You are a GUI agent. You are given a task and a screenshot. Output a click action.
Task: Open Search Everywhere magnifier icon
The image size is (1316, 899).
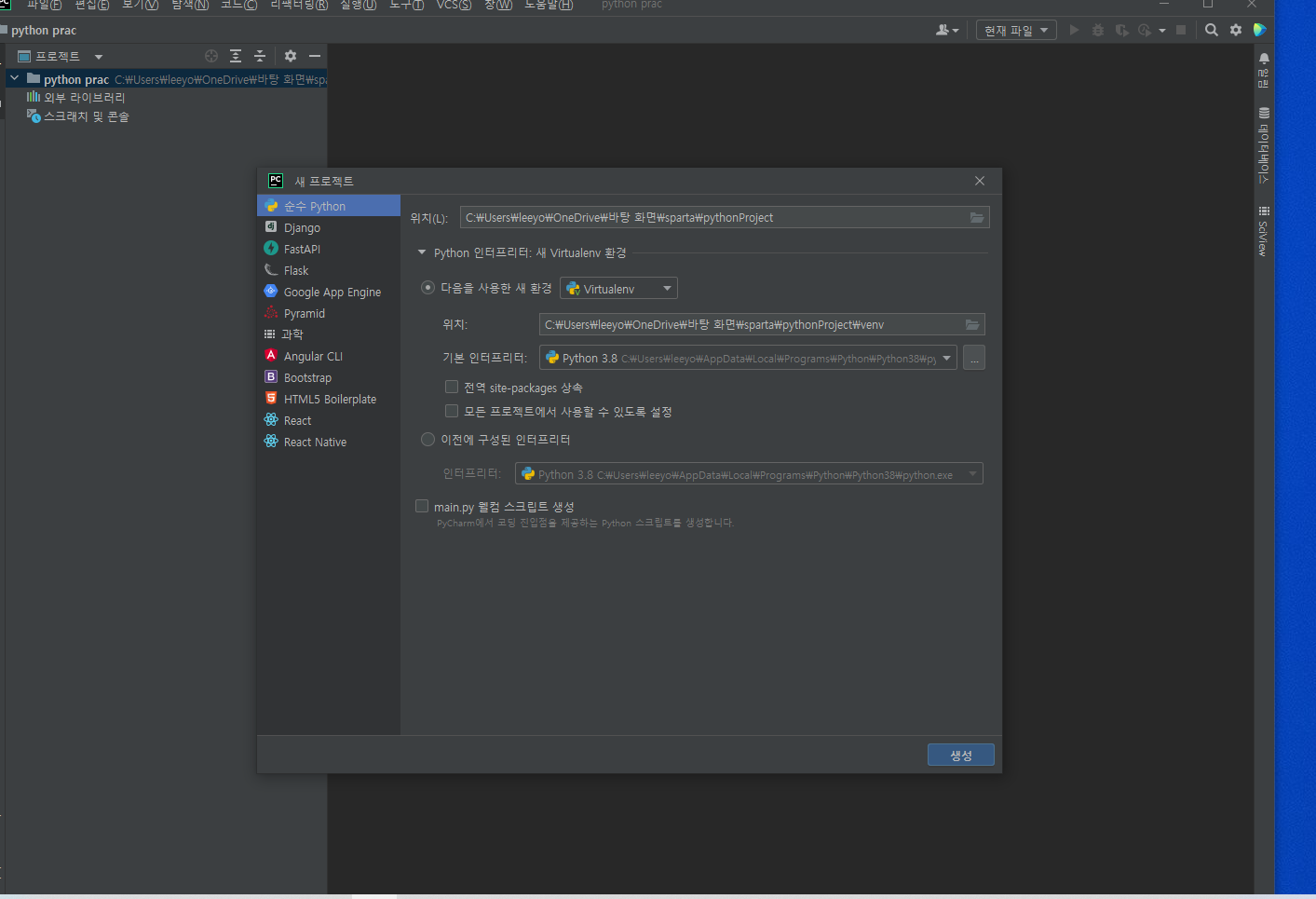(x=1212, y=30)
